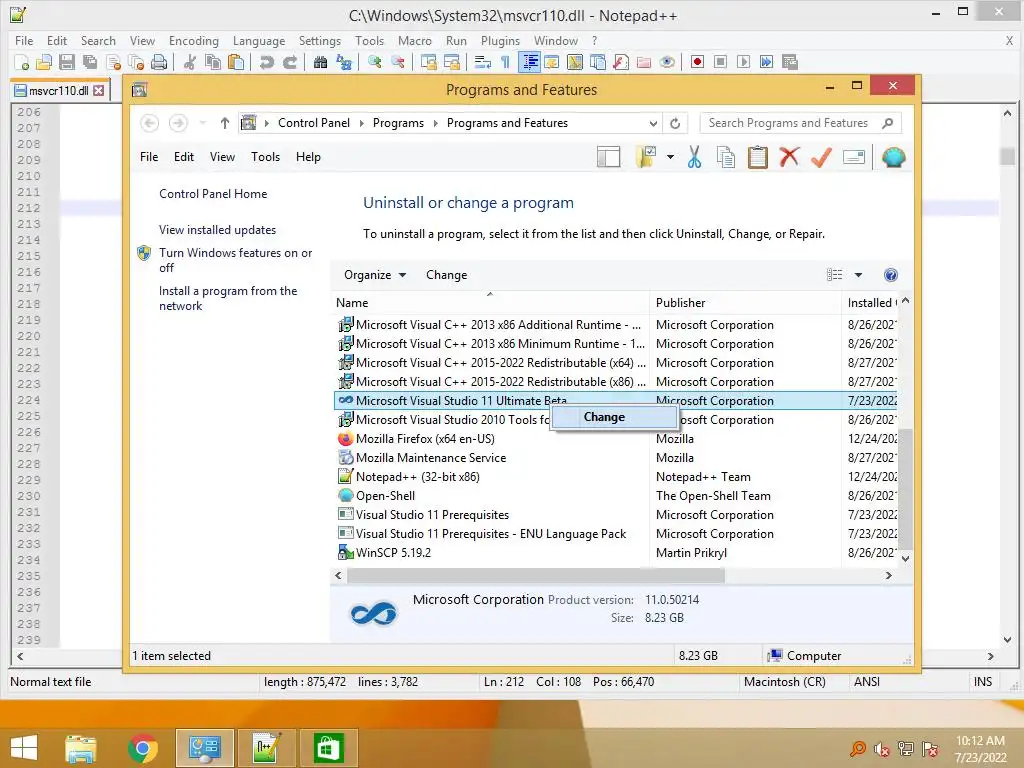Click the orange checkmark Properties icon
The image size is (1024, 768).
coord(821,157)
